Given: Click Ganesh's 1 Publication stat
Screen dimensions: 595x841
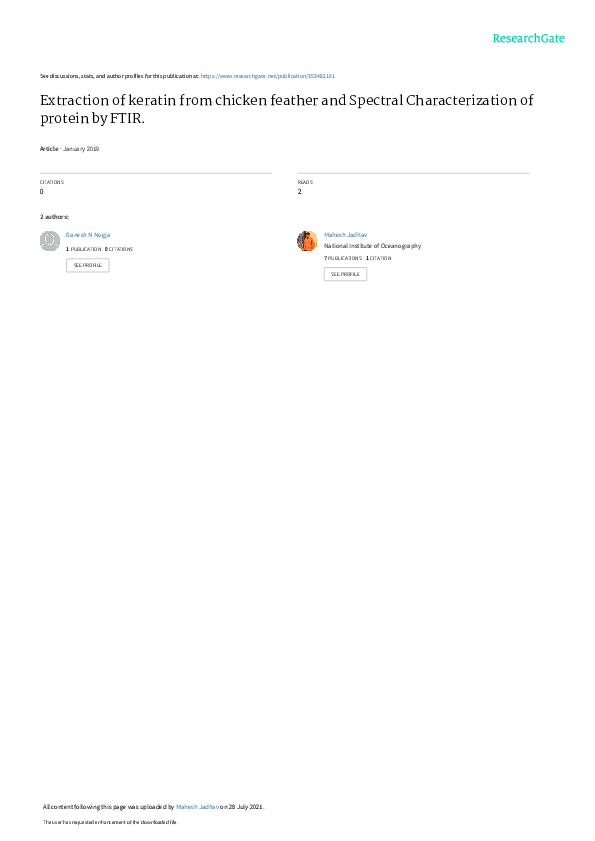Looking at the screenshot, I should (84, 249).
